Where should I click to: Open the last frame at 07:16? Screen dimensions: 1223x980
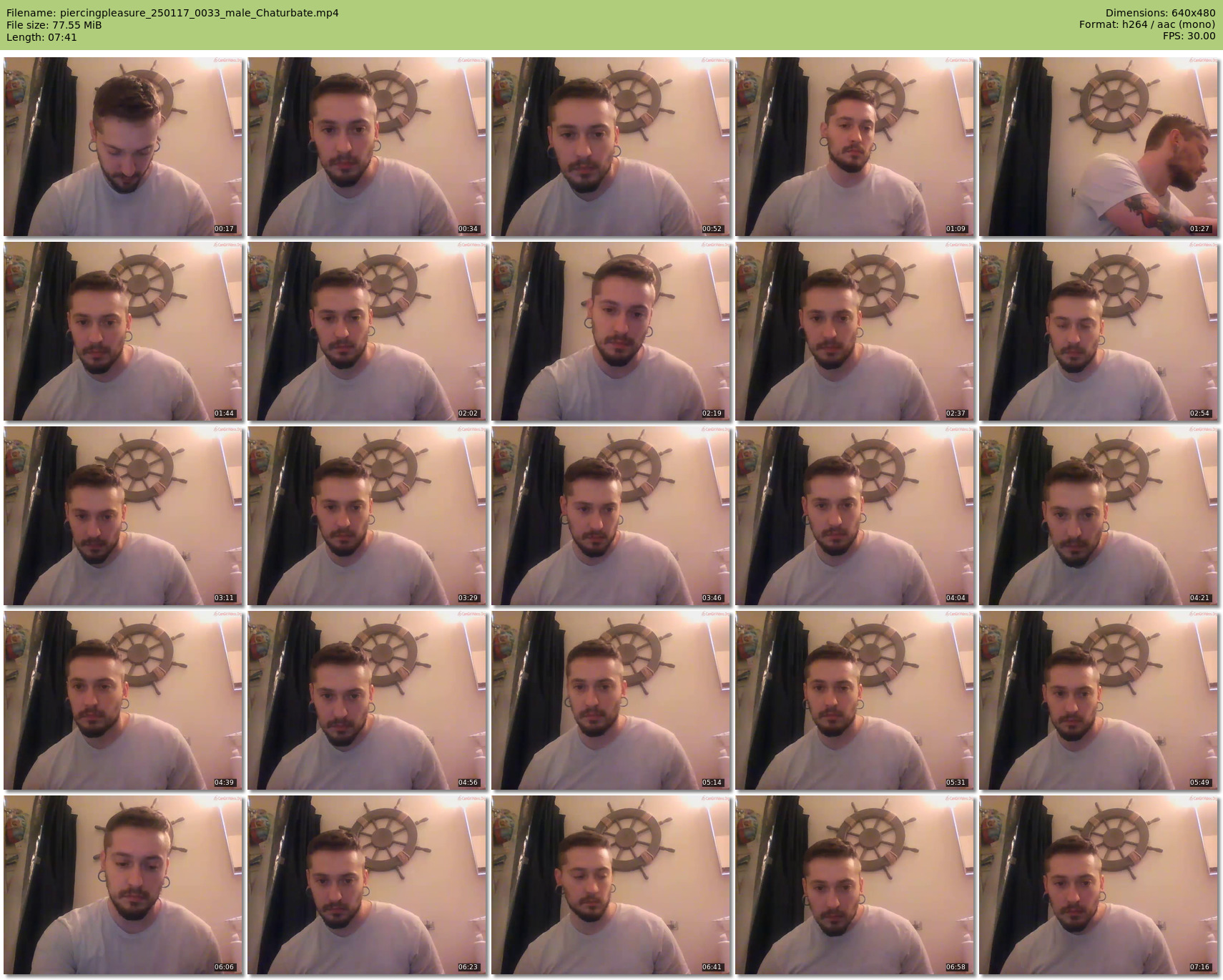click(1099, 885)
